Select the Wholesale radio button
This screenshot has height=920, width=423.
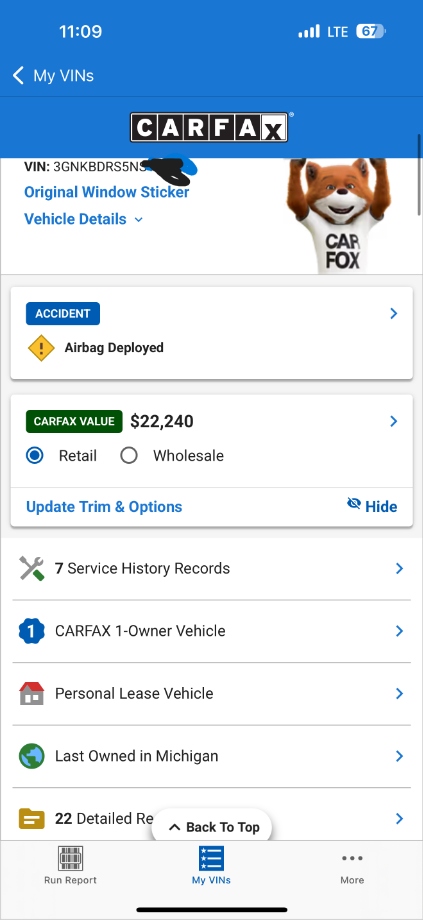(128, 456)
